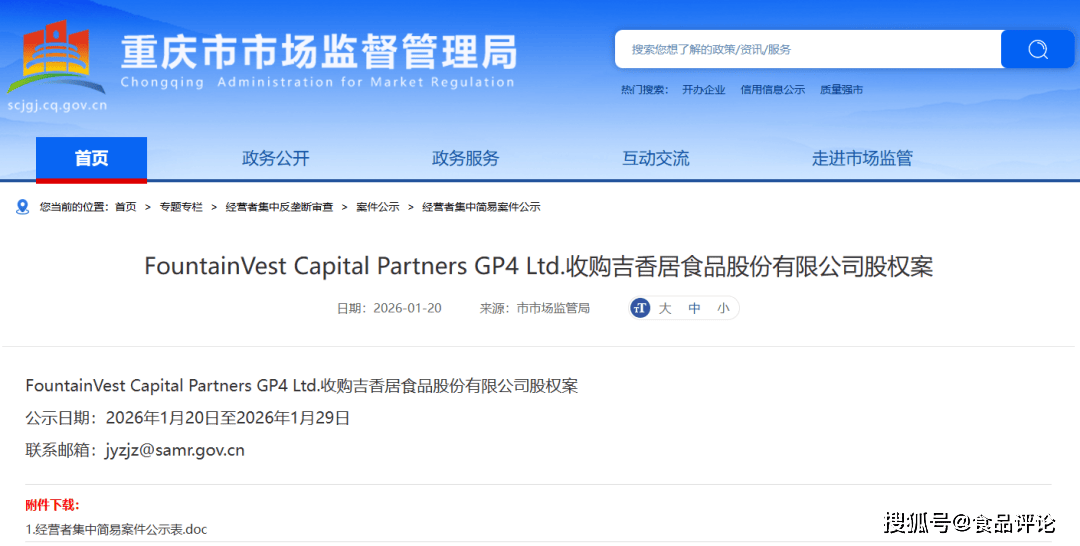Go to 经营者集中反垄断审查 breadcrumb link

click(279, 207)
